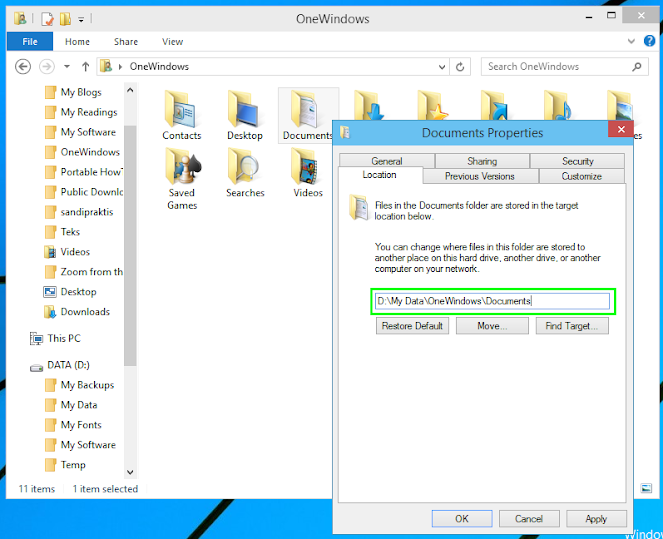663x539 pixels.
Task: Click navigation pane scrollbar down arrow
Action: coord(130,472)
